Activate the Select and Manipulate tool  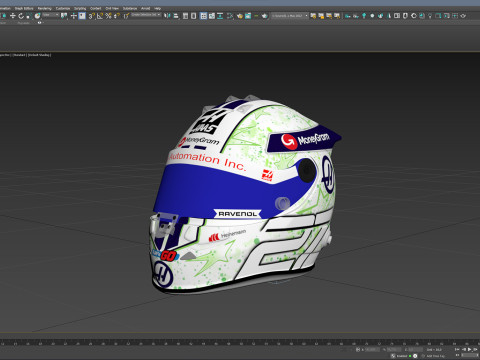(x=73, y=16)
